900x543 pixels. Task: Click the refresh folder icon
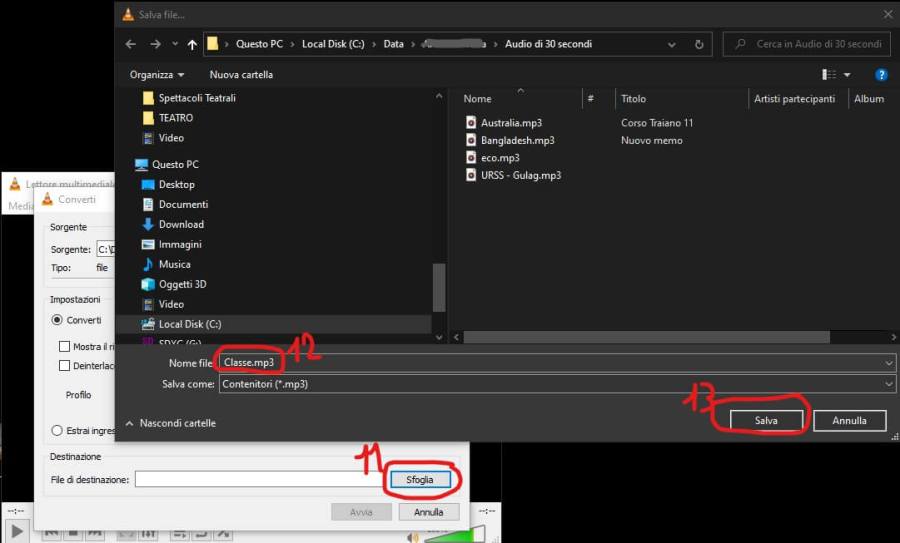pyautogui.click(x=700, y=44)
